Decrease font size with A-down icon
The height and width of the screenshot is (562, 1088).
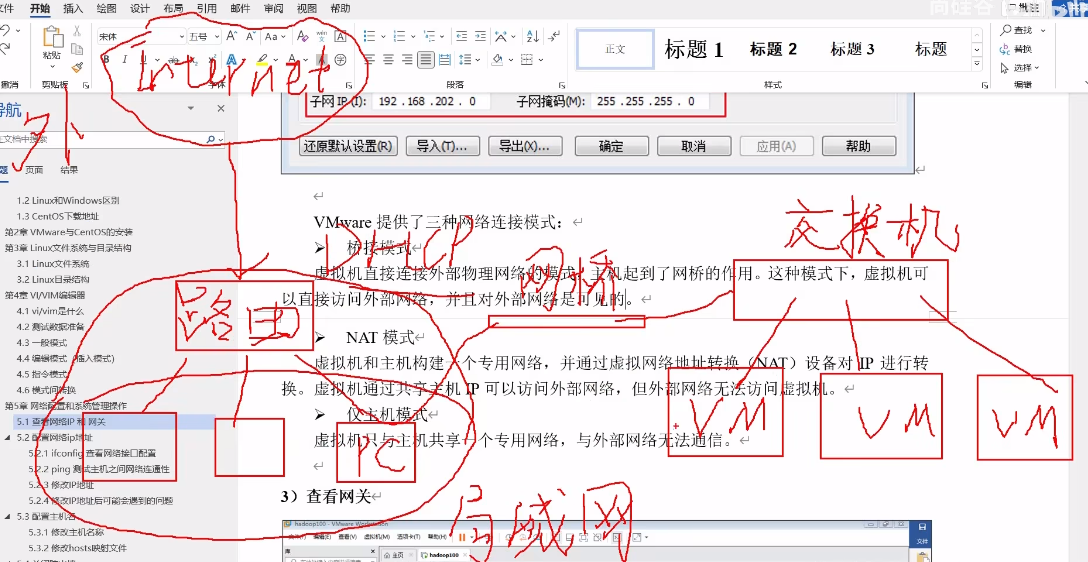click(x=250, y=36)
